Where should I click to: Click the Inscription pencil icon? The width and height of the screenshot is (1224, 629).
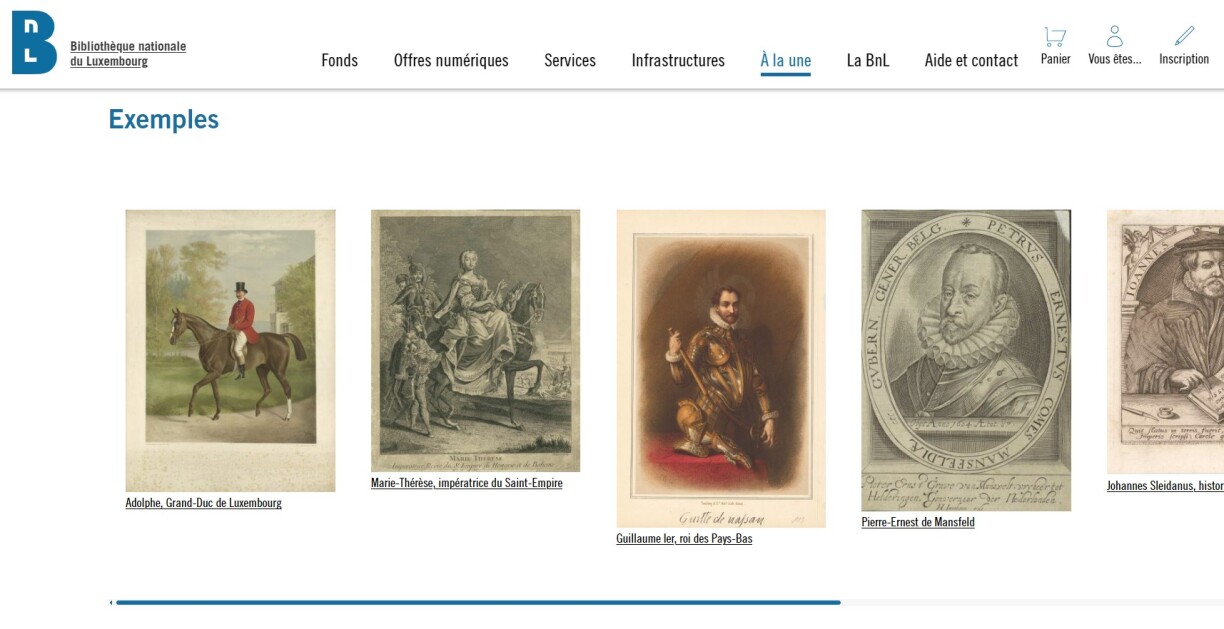coord(1184,37)
